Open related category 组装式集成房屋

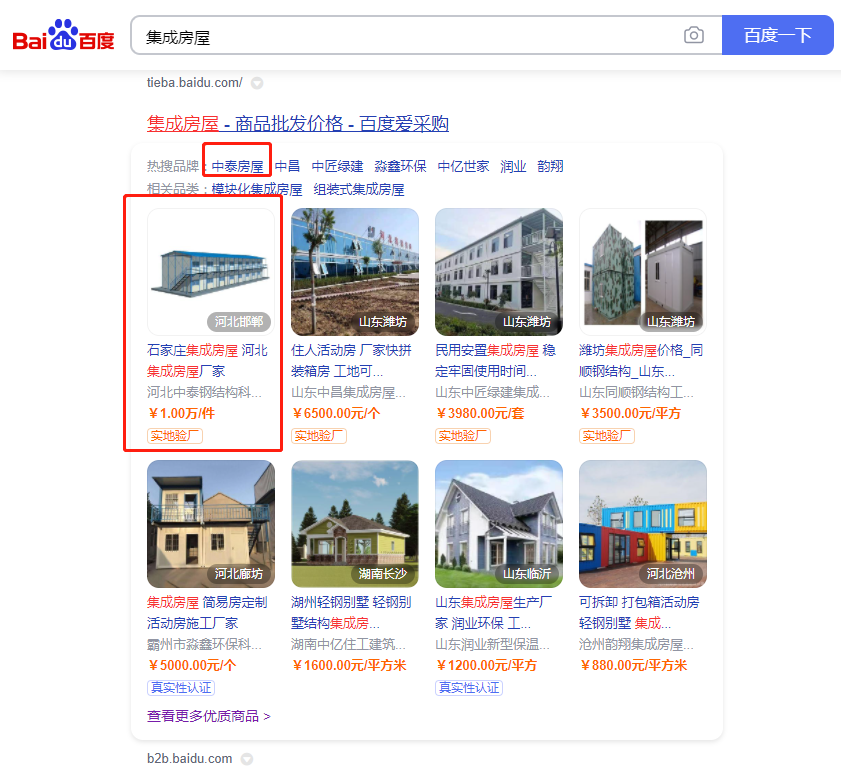pyautogui.click(x=359, y=189)
